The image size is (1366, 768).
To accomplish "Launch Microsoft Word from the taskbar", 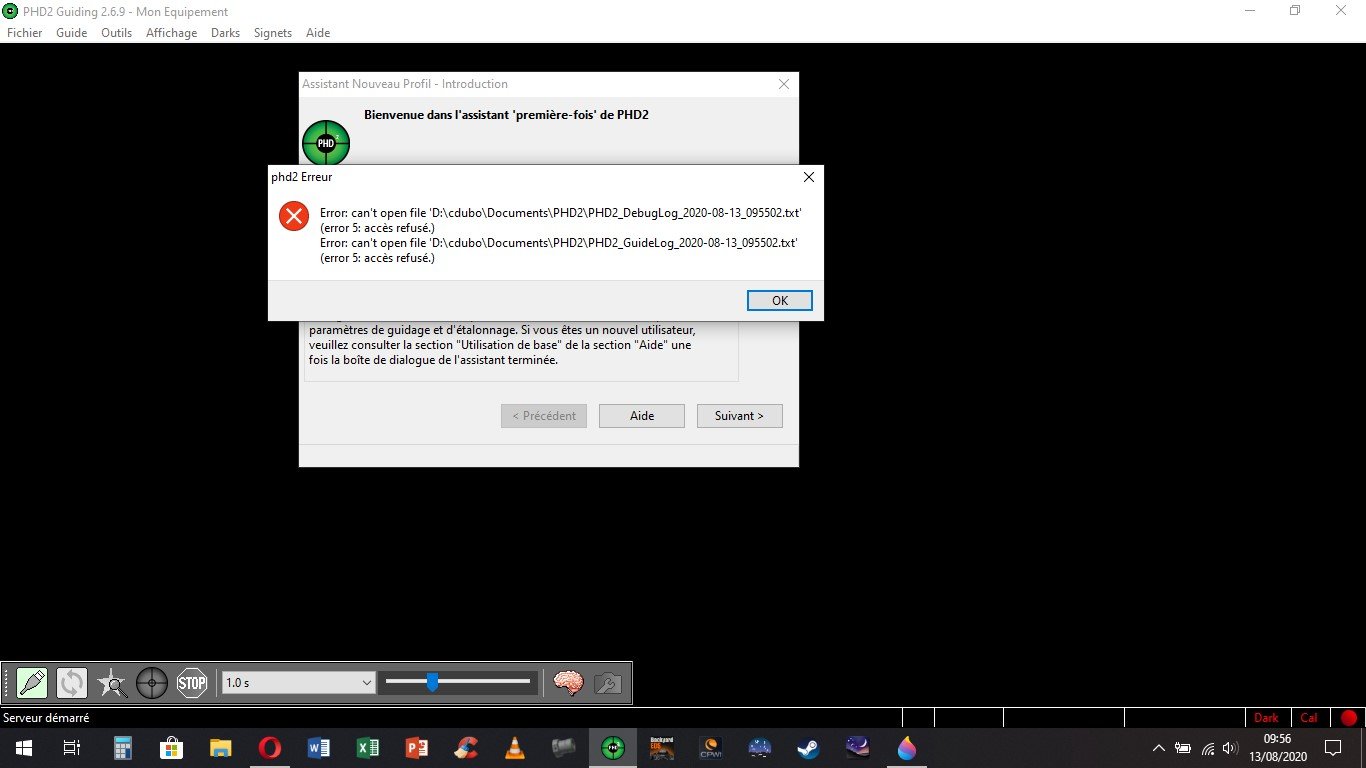I will [319, 748].
